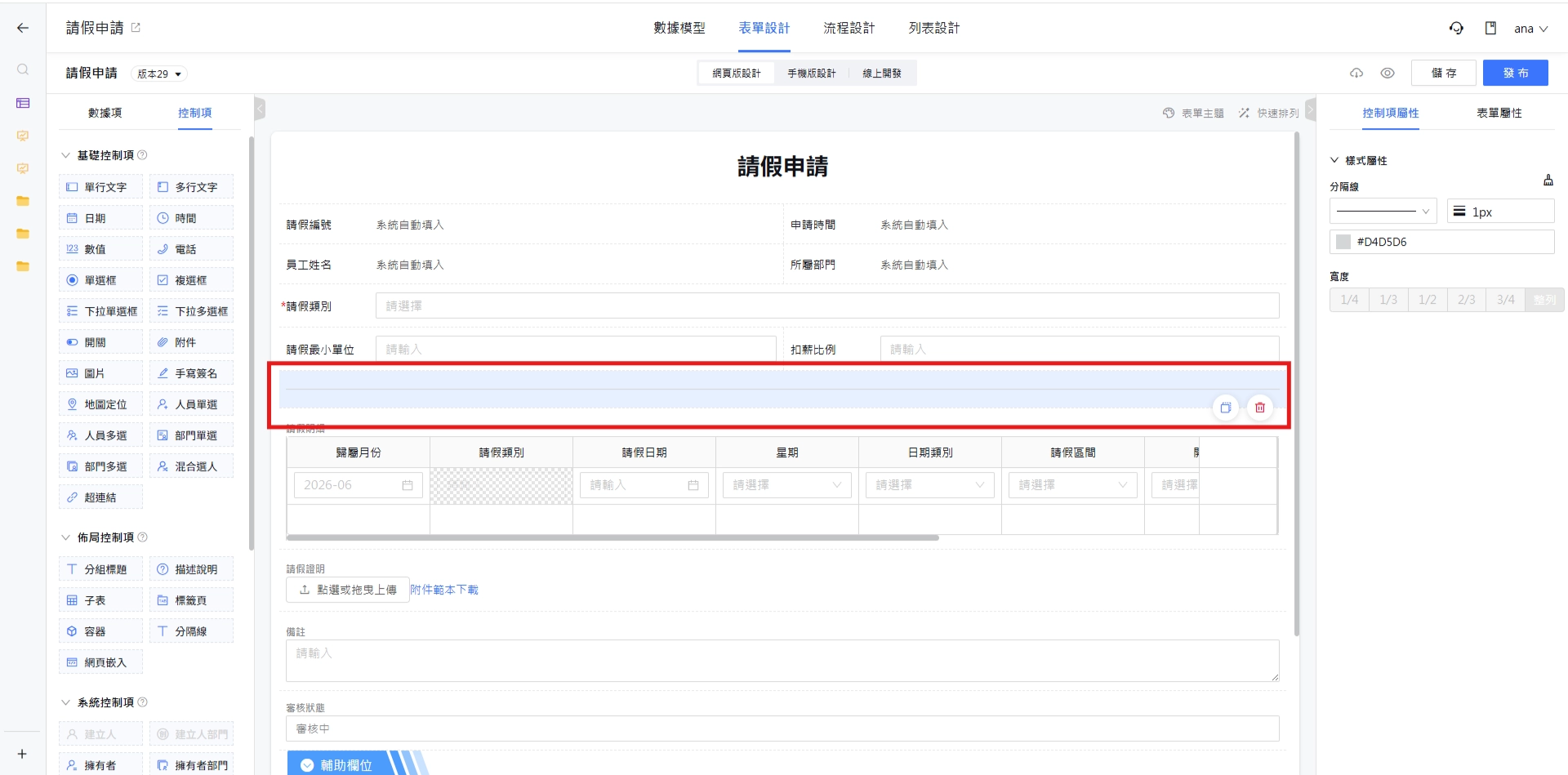Add 複選框 control
The height and width of the screenshot is (775, 1568).
(191, 280)
